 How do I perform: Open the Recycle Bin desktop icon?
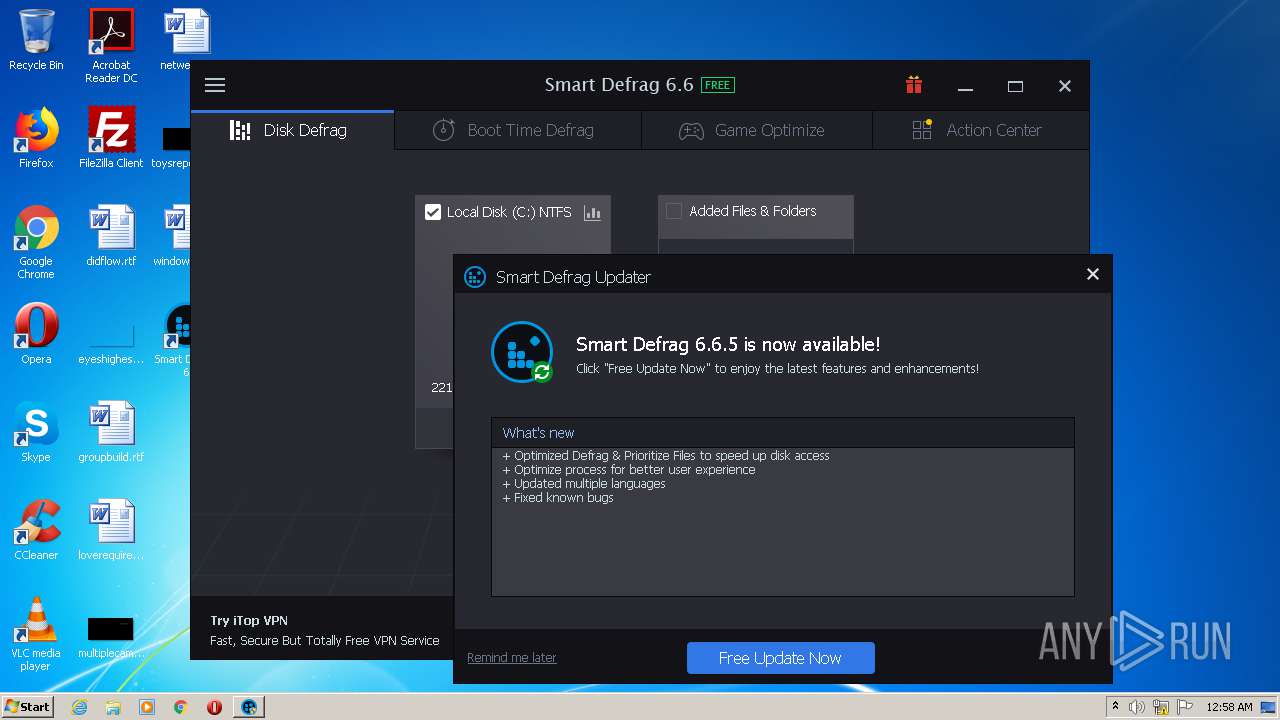tap(36, 40)
